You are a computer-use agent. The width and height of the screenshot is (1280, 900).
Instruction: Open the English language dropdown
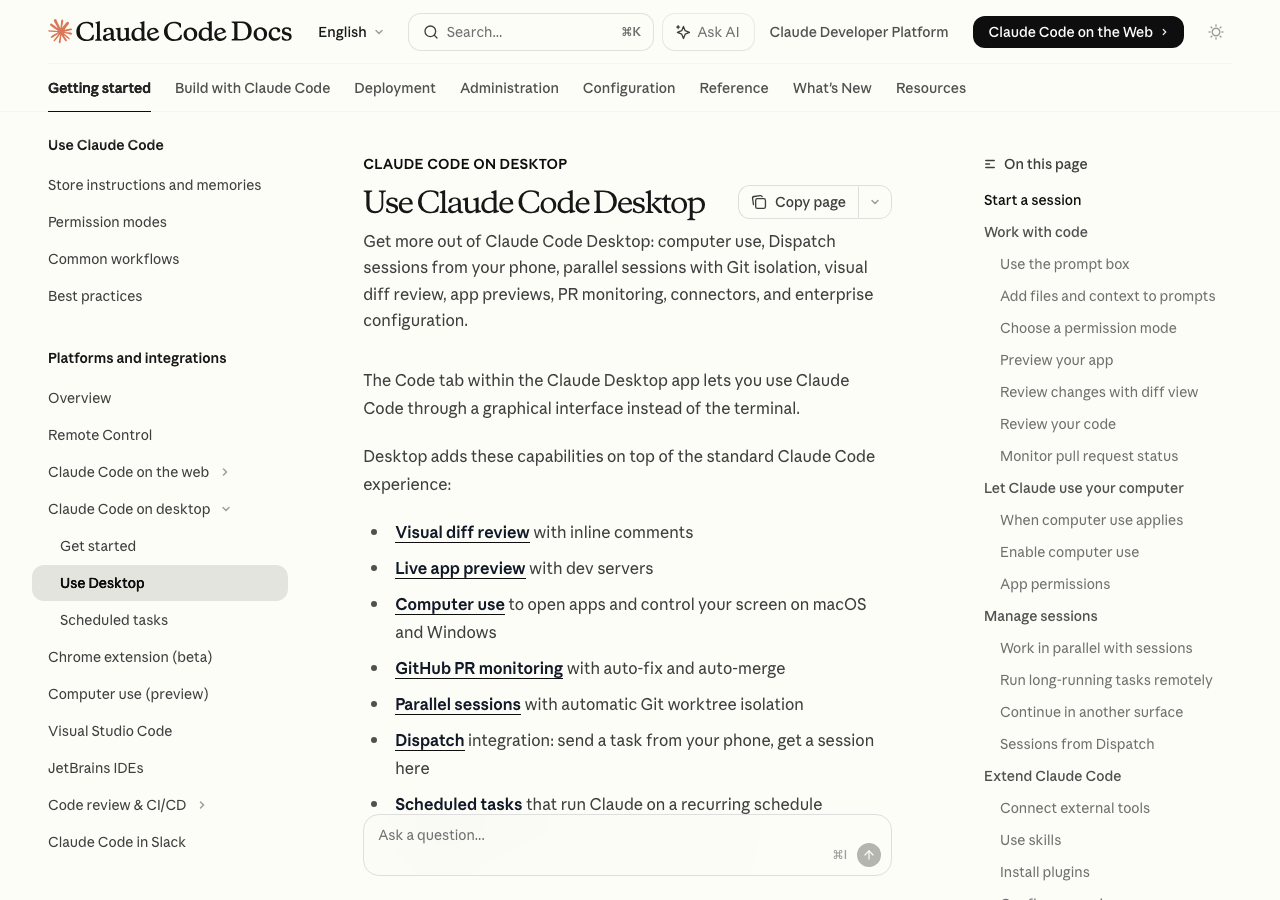349,31
